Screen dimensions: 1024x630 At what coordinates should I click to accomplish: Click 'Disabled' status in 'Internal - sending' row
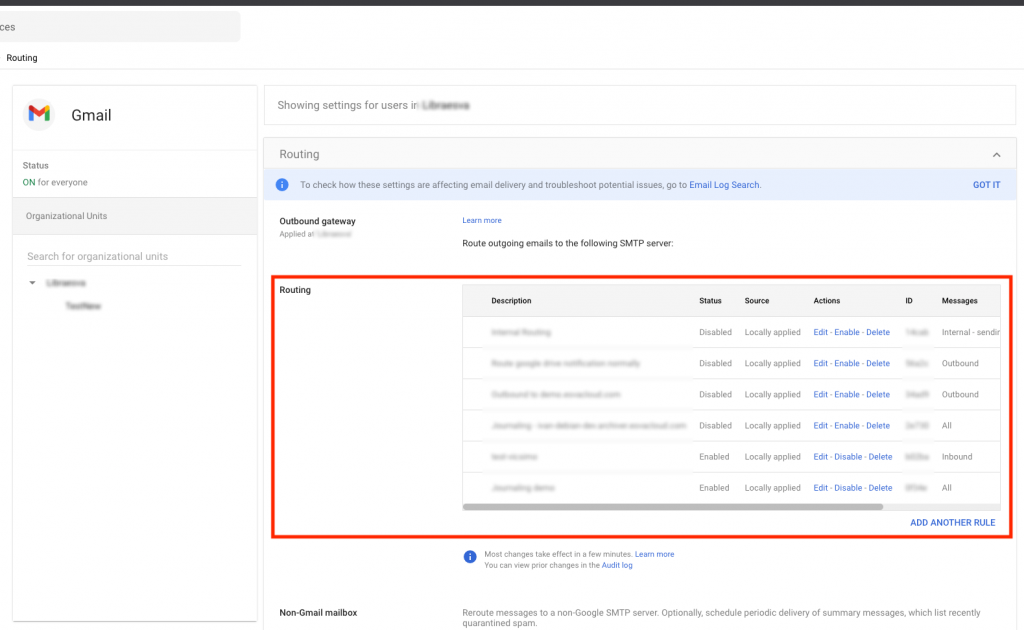tap(715, 332)
